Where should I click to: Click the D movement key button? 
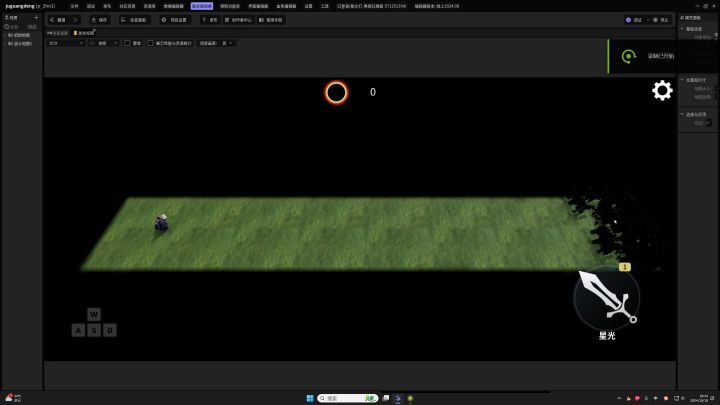point(110,330)
